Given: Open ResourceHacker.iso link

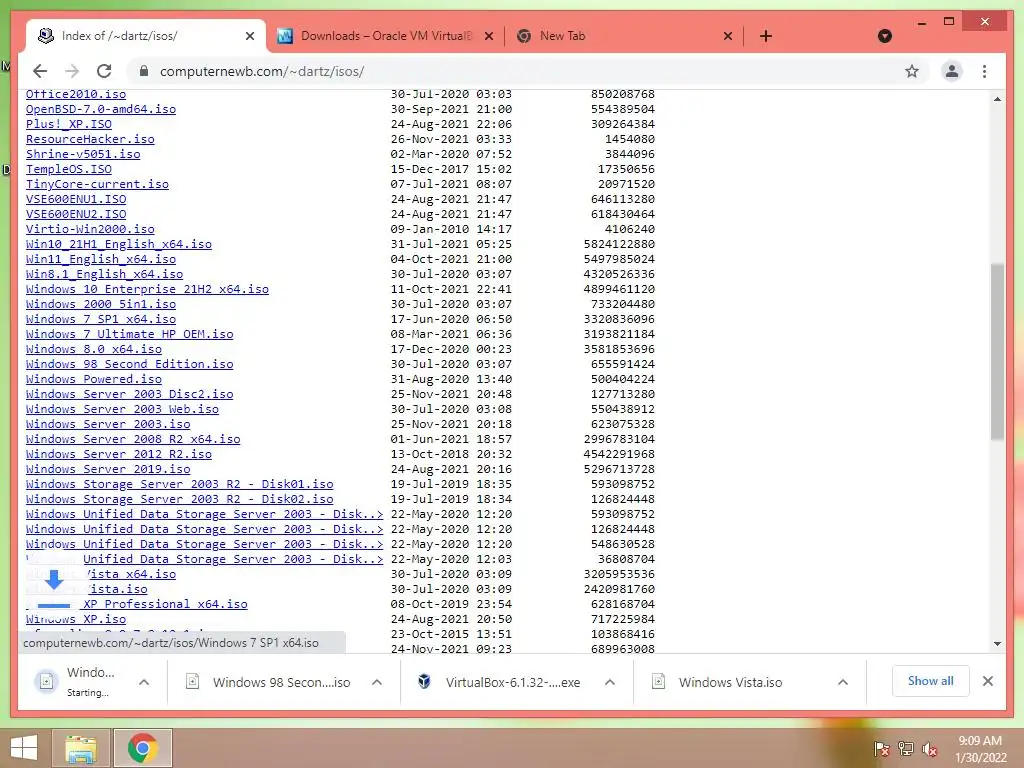Looking at the screenshot, I should [90, 139].
